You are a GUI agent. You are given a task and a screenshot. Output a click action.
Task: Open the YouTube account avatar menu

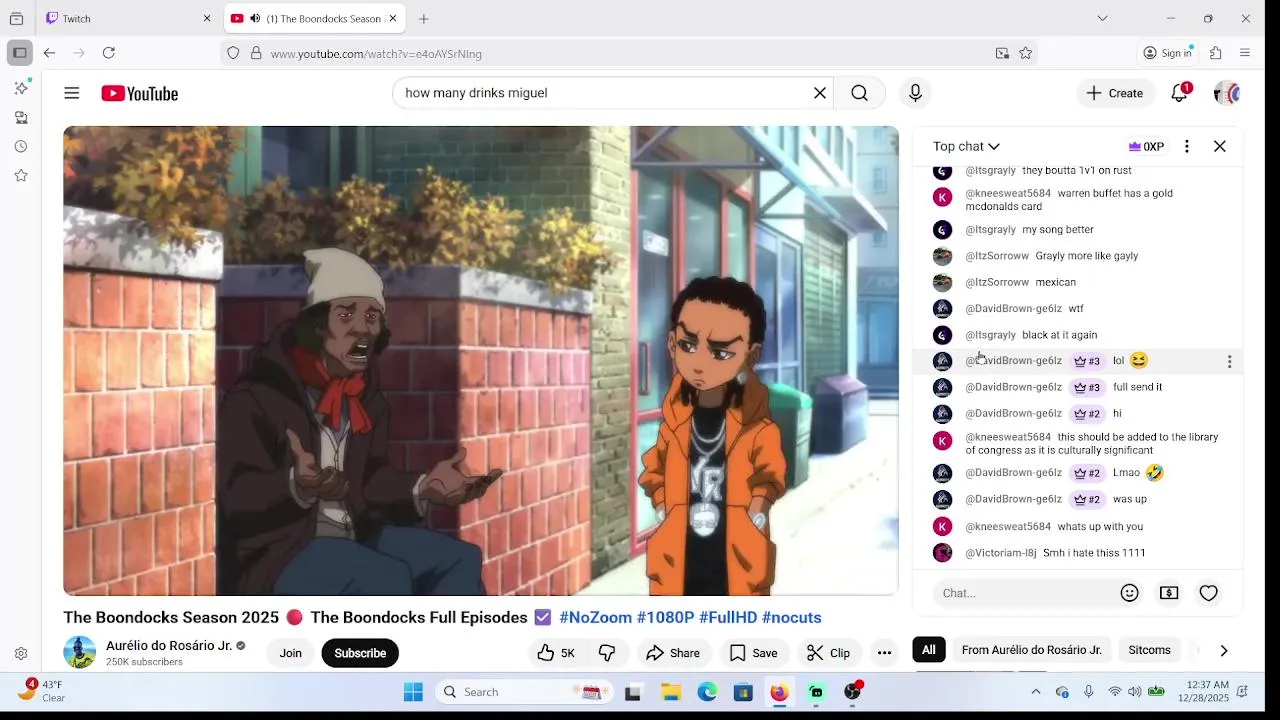click(1227, 93)
